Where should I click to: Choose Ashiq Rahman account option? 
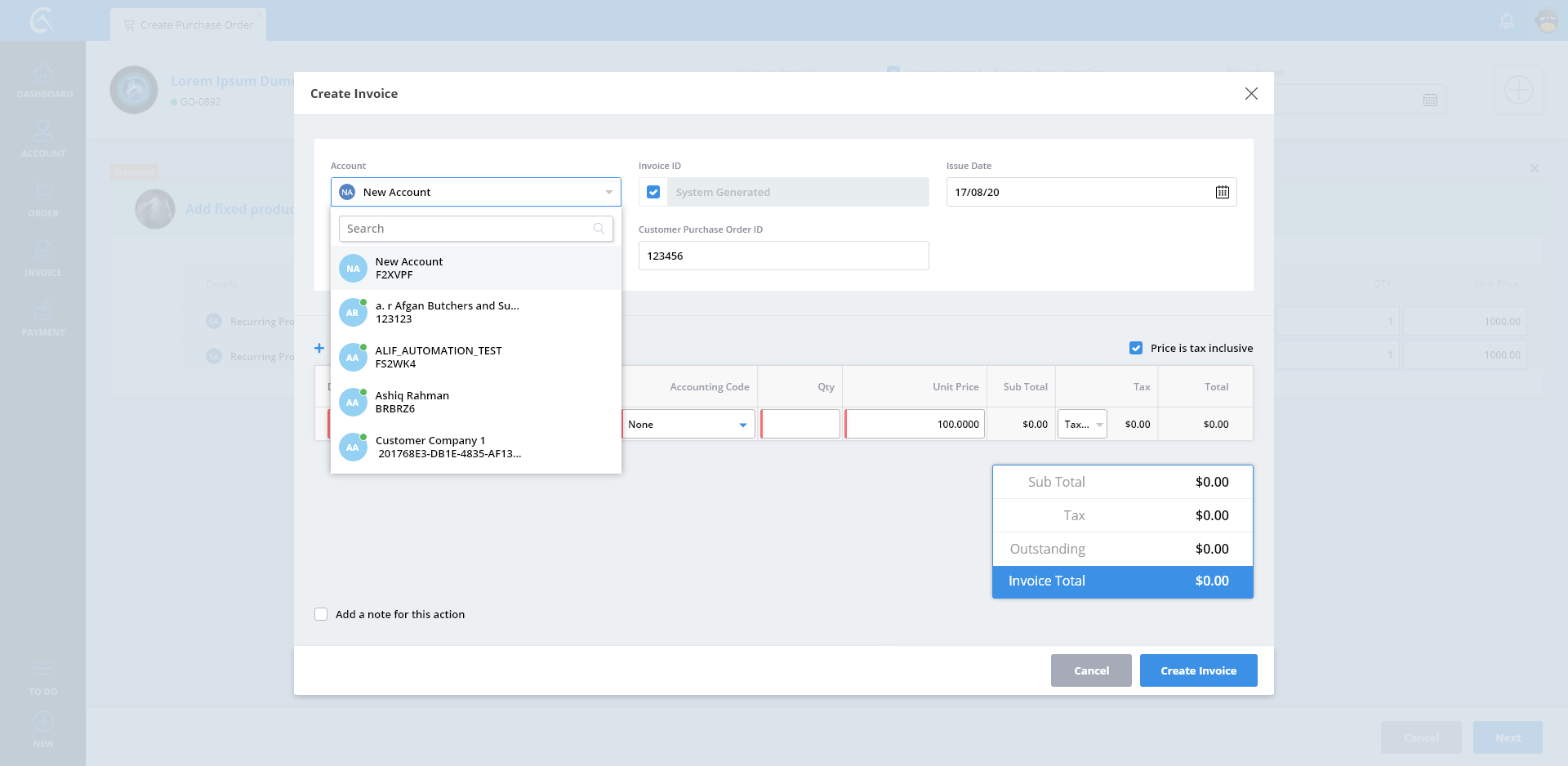412,402
